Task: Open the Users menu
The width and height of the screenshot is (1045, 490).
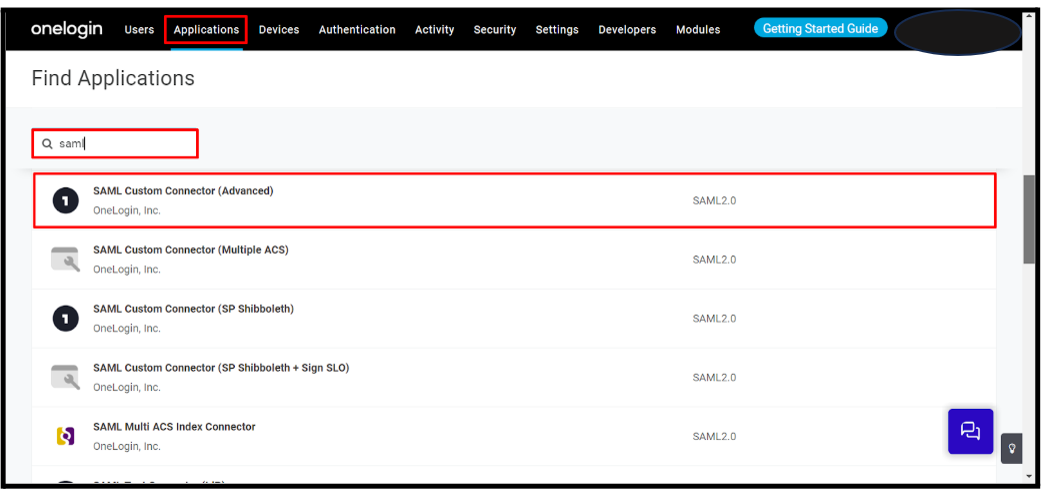Action: (x=139, y=30)
